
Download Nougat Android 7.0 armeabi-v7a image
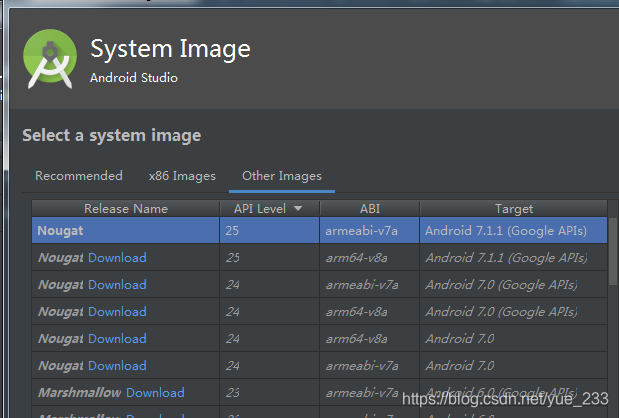point(117,366)
